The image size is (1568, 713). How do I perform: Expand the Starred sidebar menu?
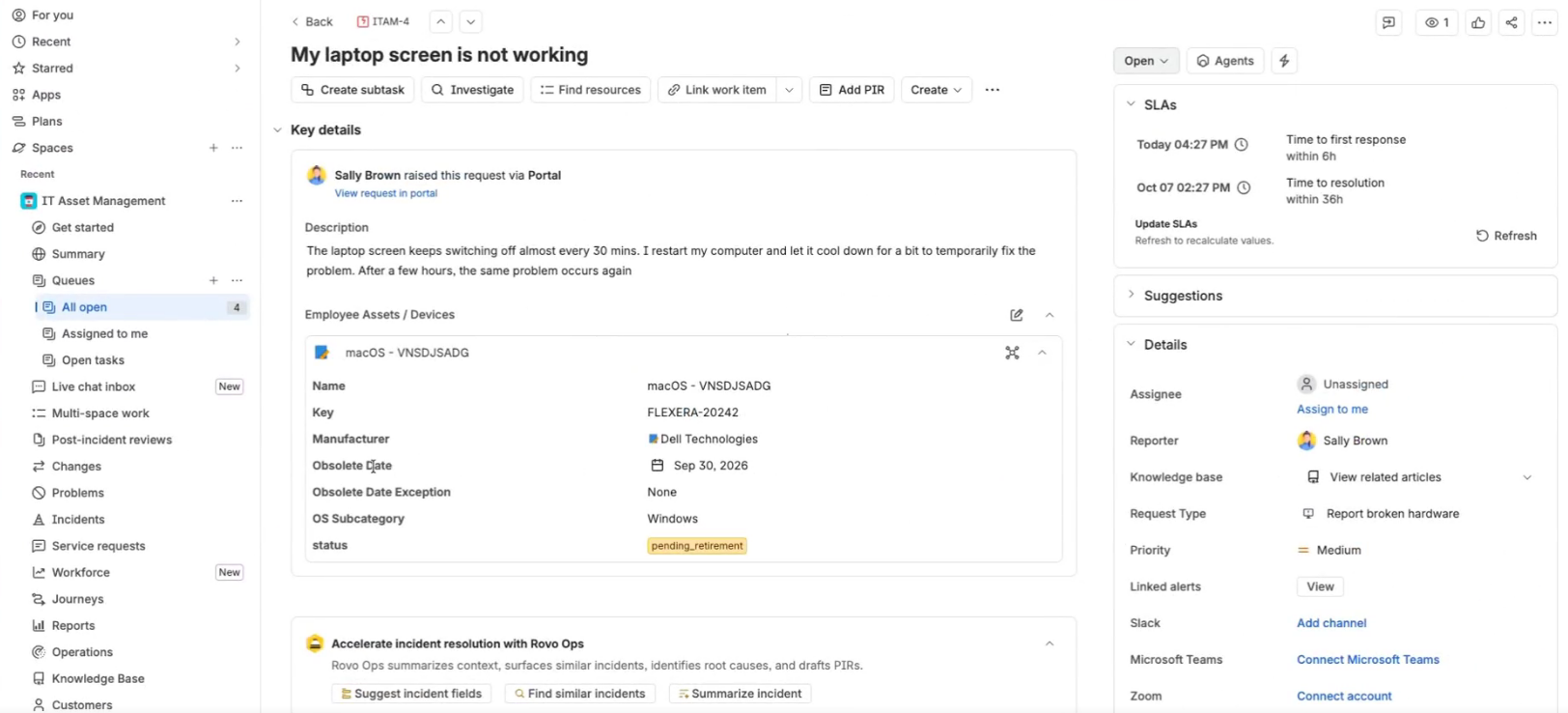click(238, 69)
